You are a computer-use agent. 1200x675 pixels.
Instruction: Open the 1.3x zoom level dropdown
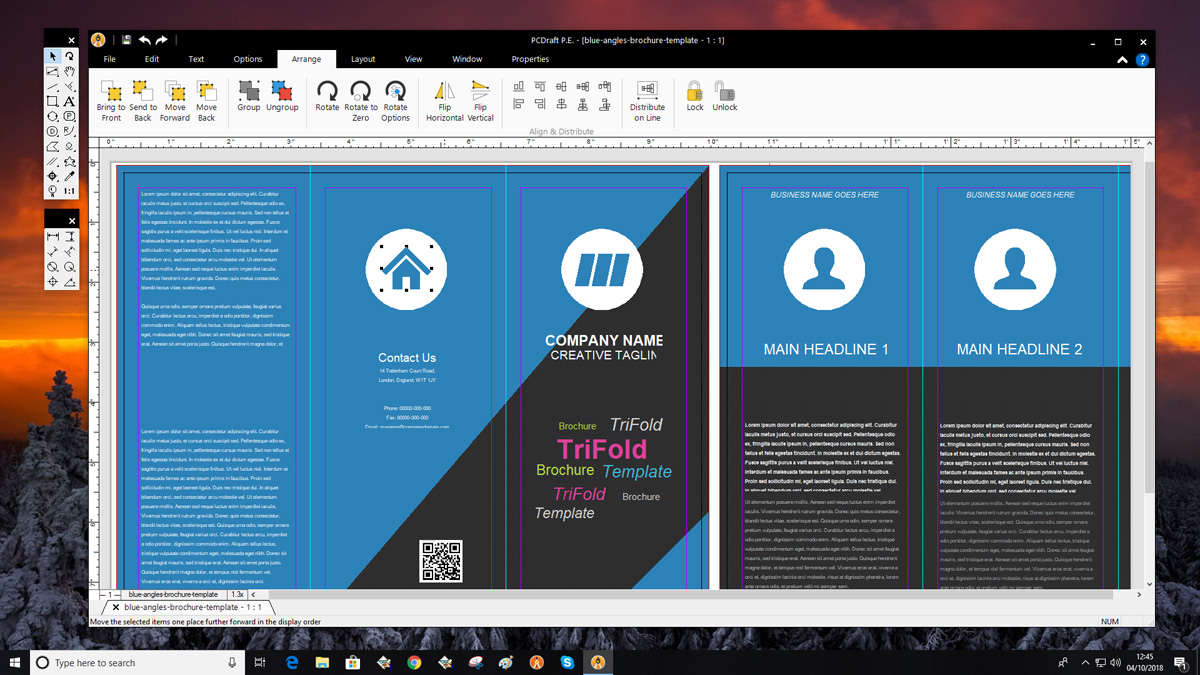(x=238, y=594)
